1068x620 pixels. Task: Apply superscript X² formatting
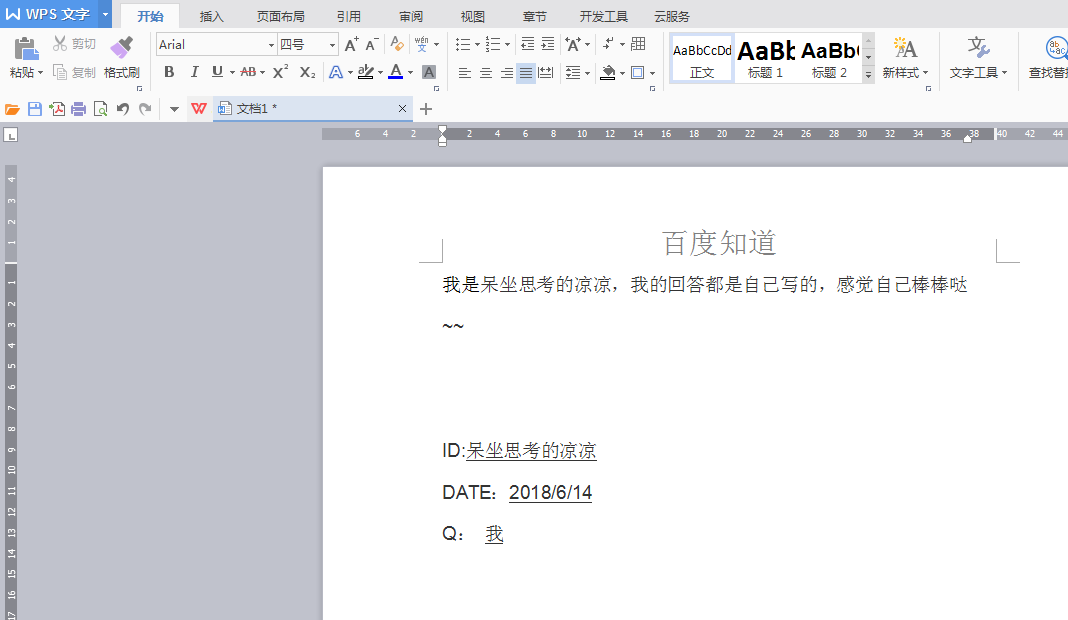(x=281, y=72)
